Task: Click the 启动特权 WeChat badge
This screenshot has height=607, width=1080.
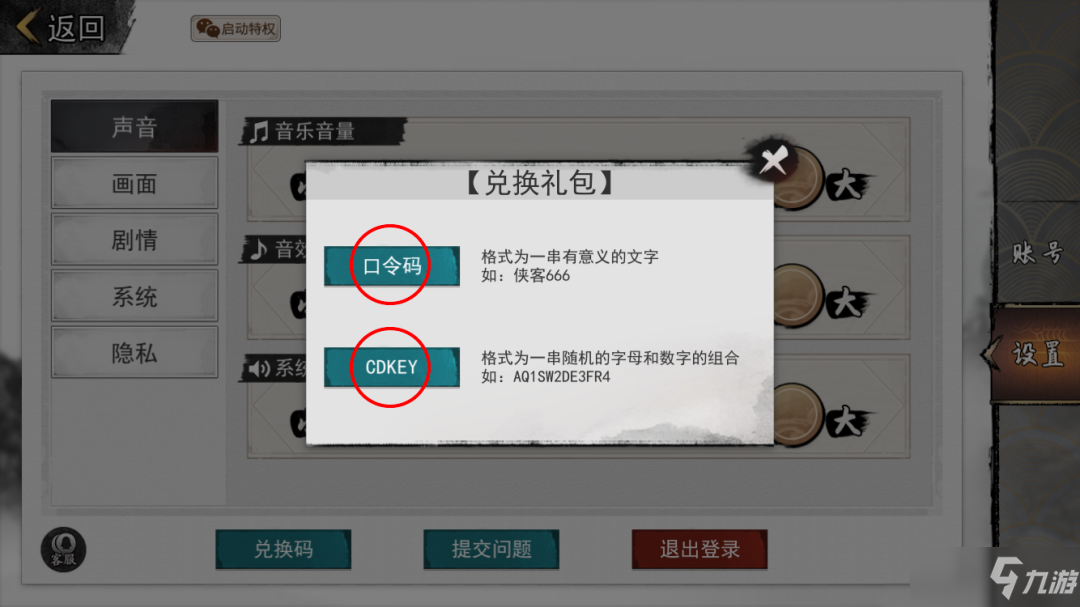Action: [236, 29]
